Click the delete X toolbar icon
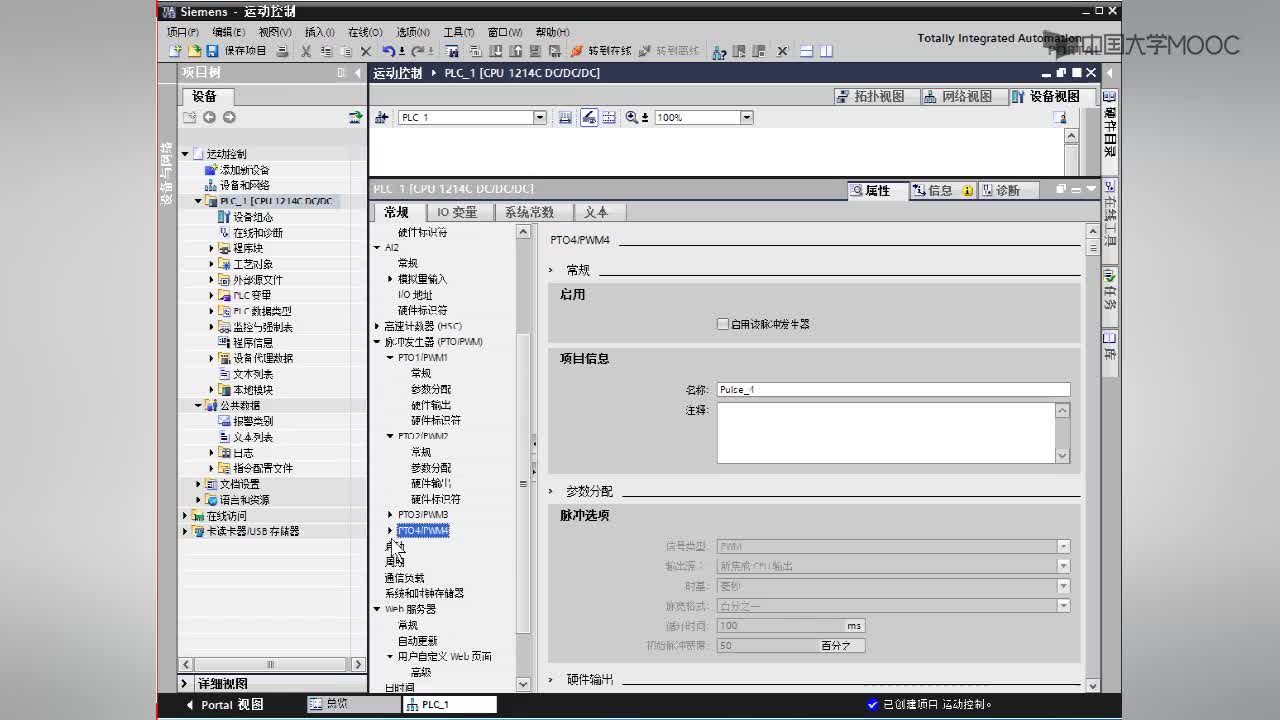1280x720 pixels. click(x=366, y=51)
